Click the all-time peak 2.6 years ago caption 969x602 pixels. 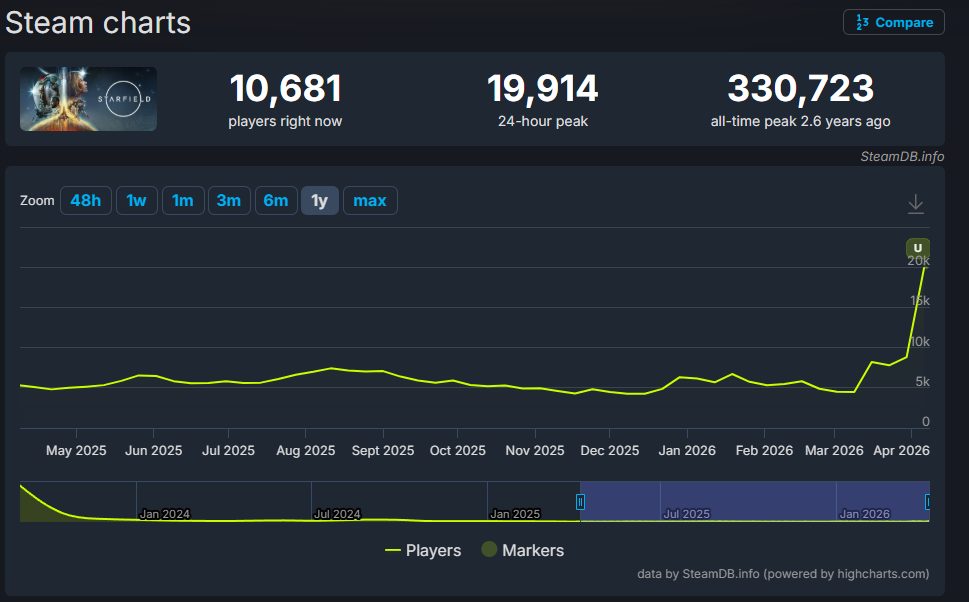(801, 121)
